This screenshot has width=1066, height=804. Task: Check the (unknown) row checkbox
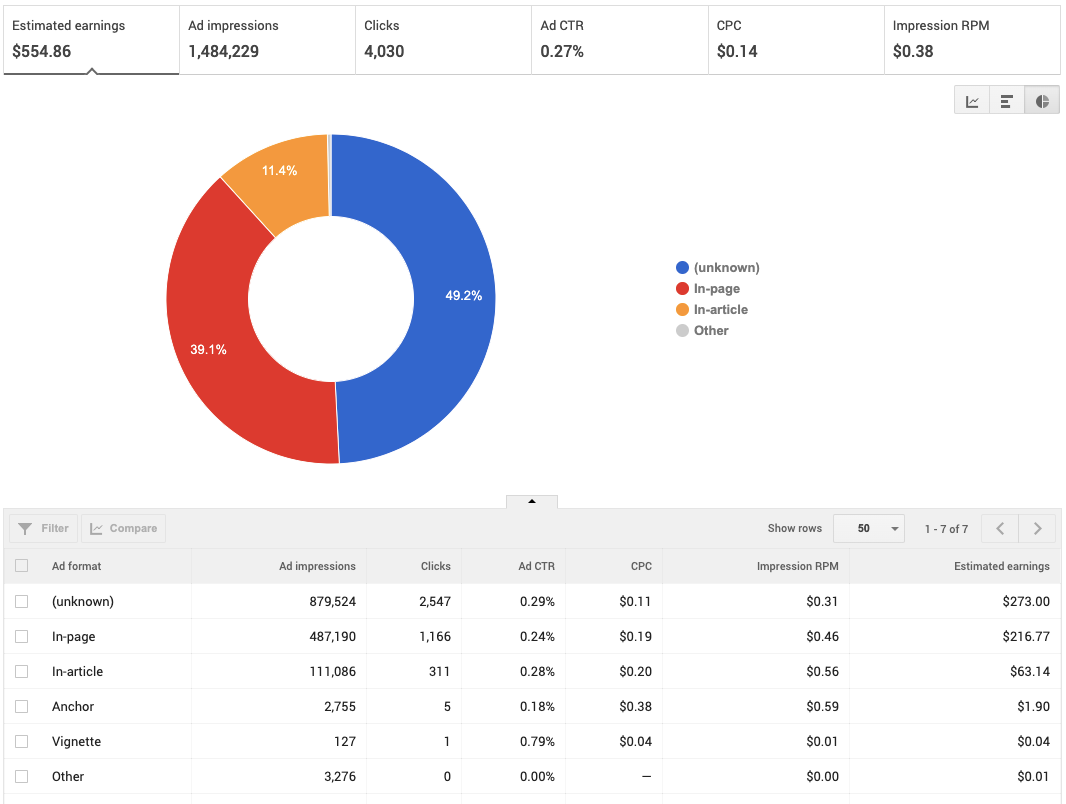pos(21,601)
